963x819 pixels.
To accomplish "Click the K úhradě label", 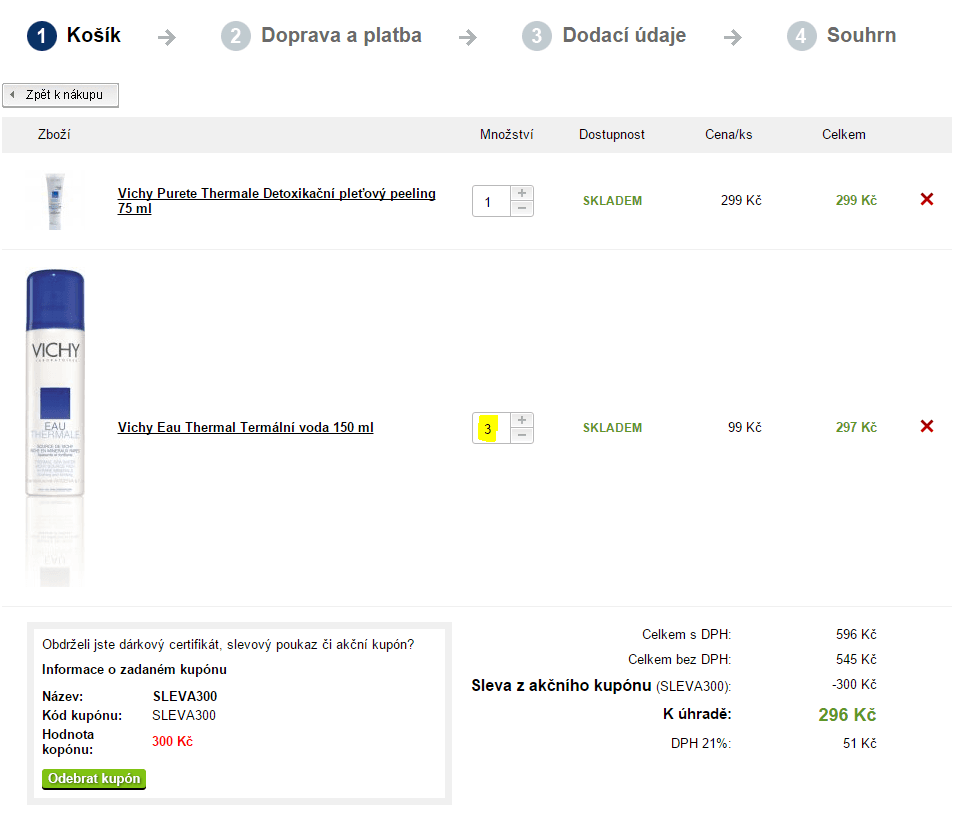I will [698, 714].
